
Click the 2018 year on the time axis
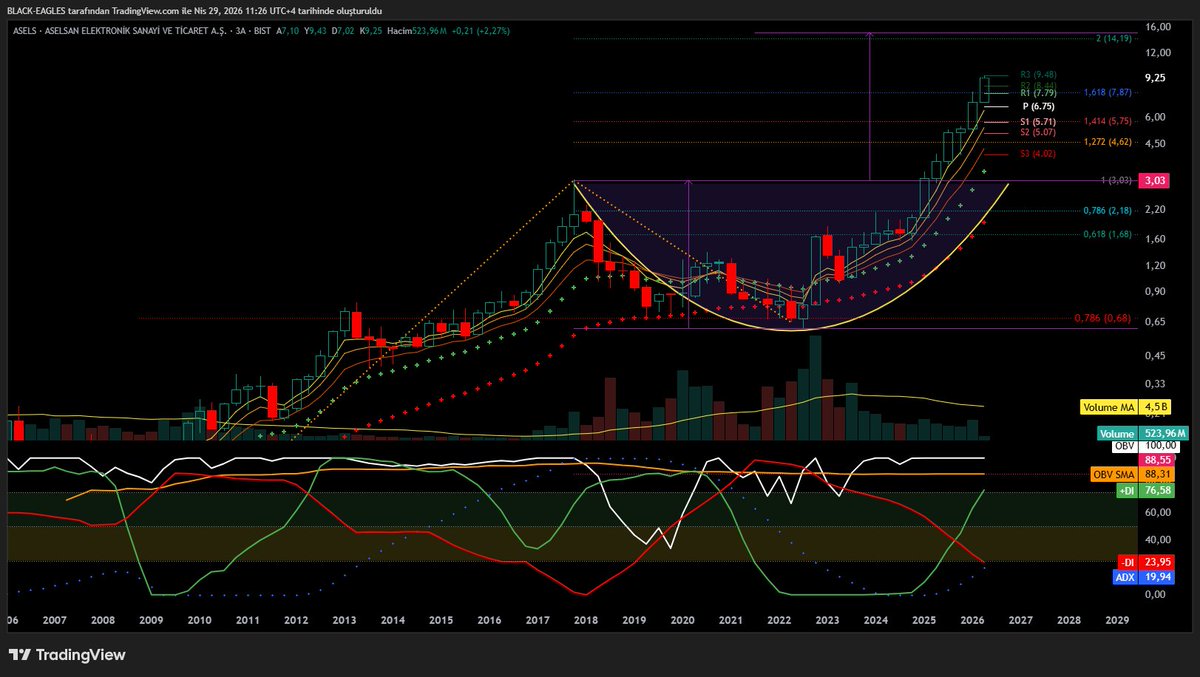(x=585, y=621)
